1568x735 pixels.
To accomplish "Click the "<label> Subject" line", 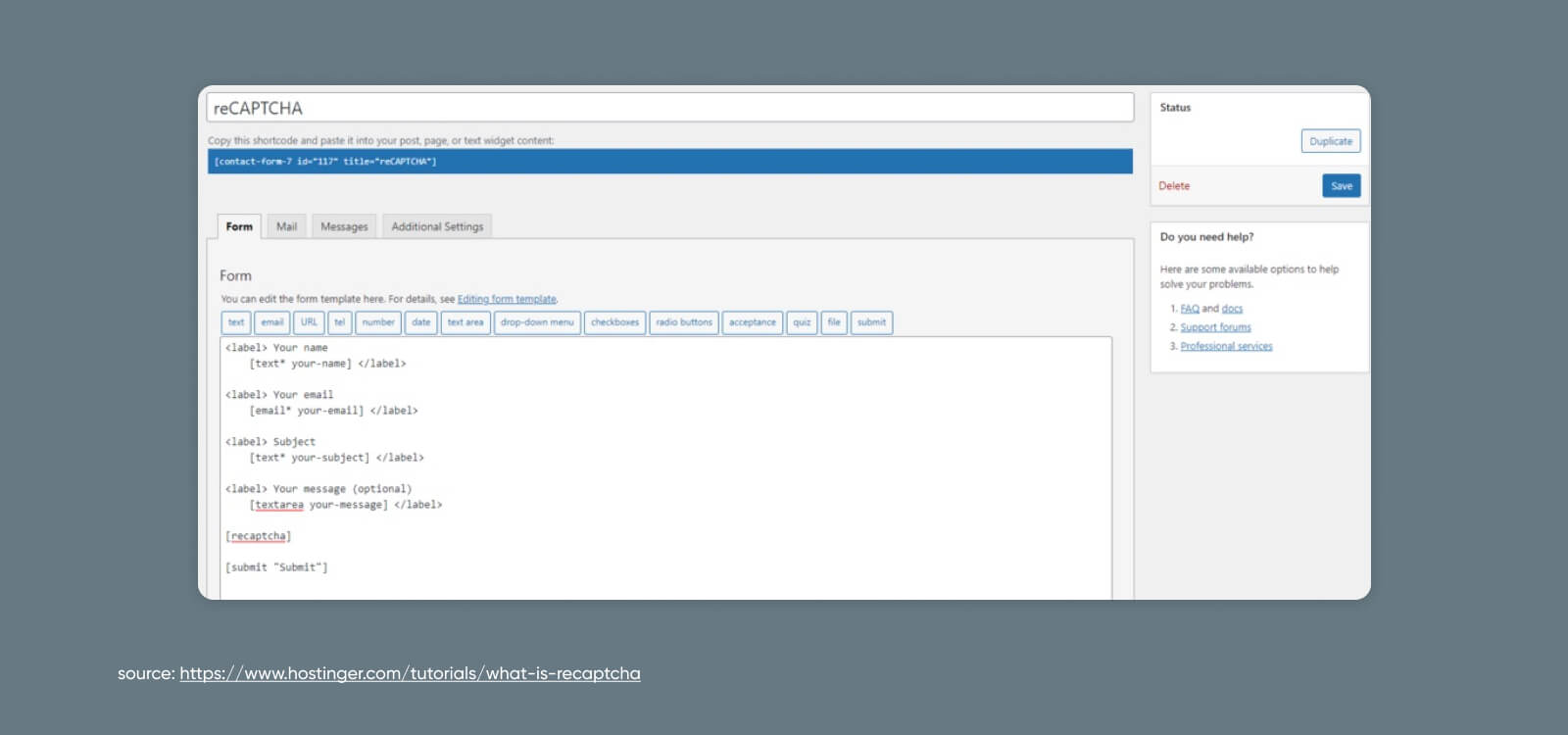I will point(270,442).
